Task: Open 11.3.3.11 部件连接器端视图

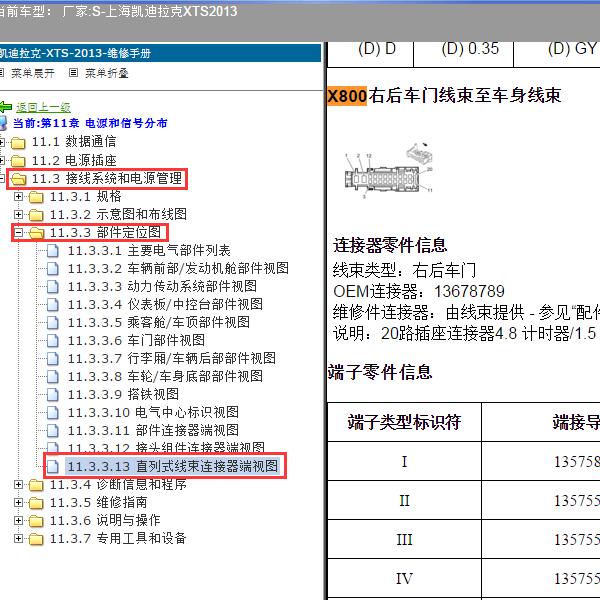Action: point(153,430)
